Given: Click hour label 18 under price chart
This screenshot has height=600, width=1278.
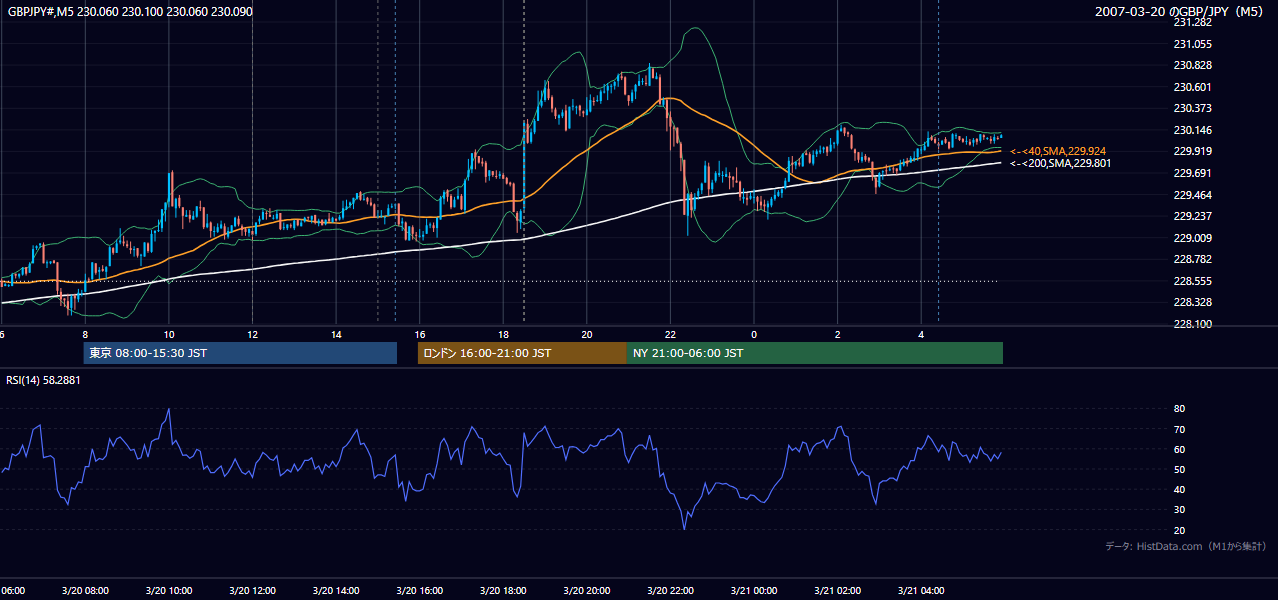Looking at the screenshot, I should tap(504, 335).
